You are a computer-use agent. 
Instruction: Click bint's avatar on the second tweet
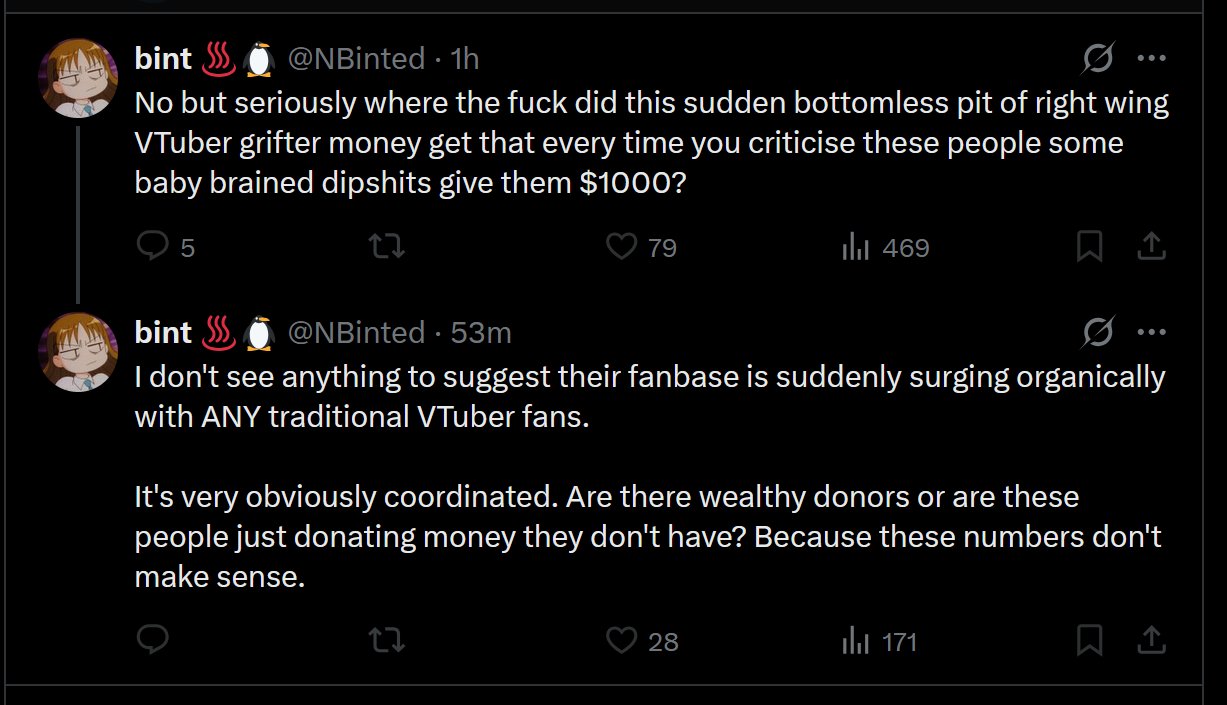(78, 350)
